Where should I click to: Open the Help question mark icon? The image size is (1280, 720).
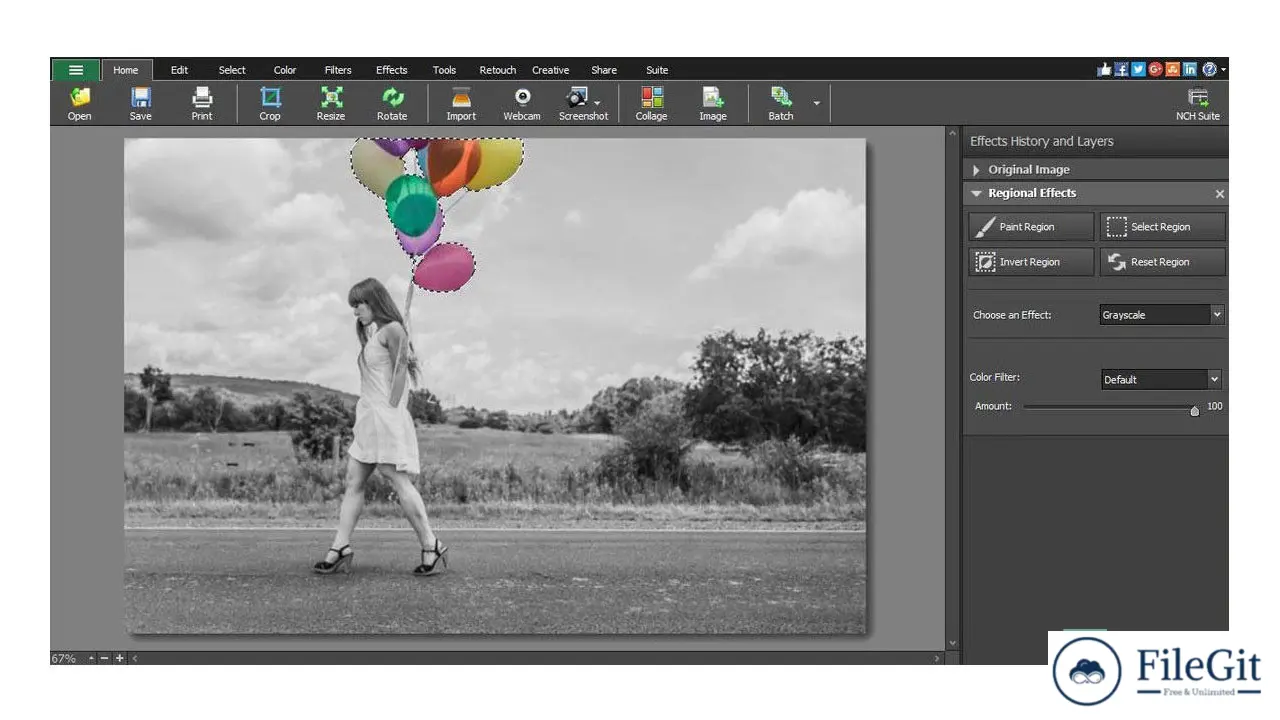click(1209, 69)
